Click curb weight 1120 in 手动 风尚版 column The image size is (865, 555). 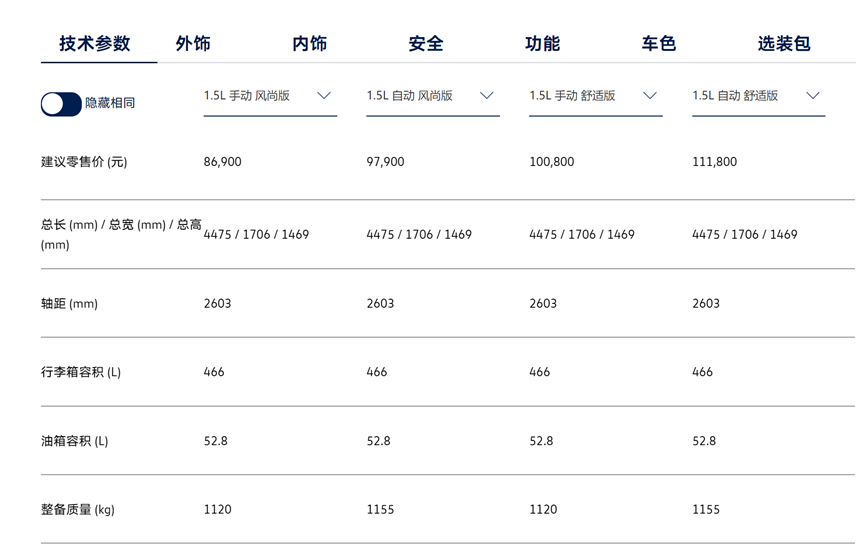tap(217, 509)
